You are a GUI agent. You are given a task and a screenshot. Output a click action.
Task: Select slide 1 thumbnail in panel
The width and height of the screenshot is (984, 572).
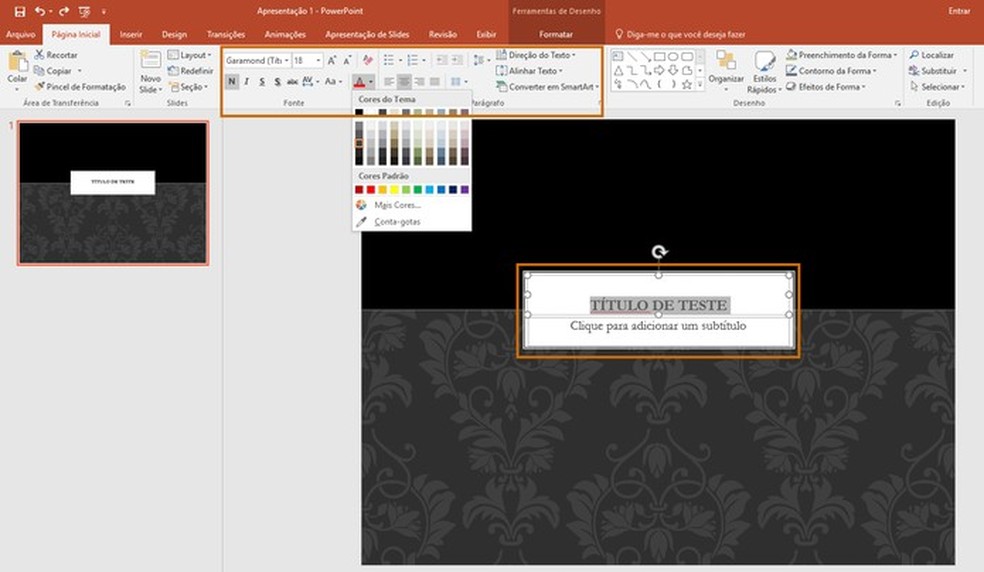pyautogui.click(x=113, y=193)
